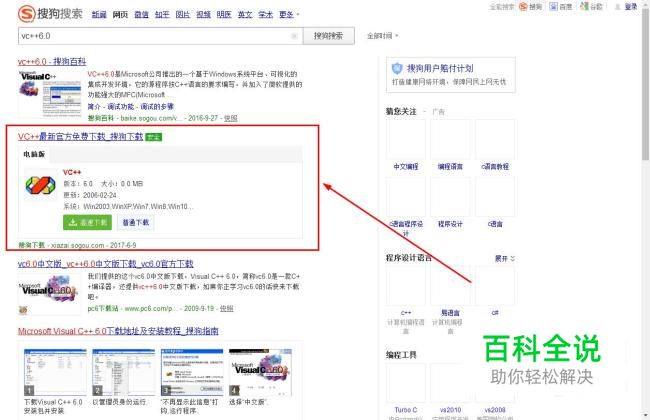
Task: Click the 调试的步骤 sub-link in the 百科 result
Action: (x=157, y=107)
